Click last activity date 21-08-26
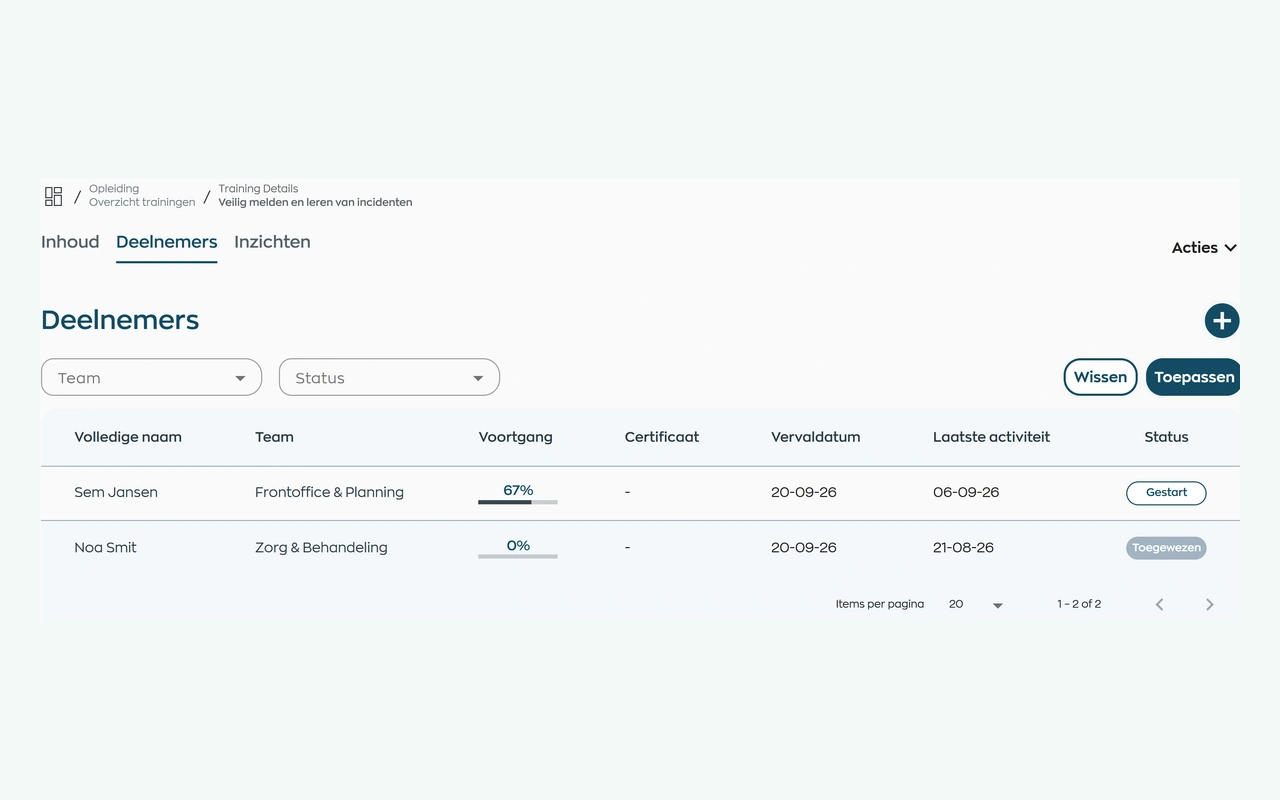The image size is (1280, 800). point(965,548)
